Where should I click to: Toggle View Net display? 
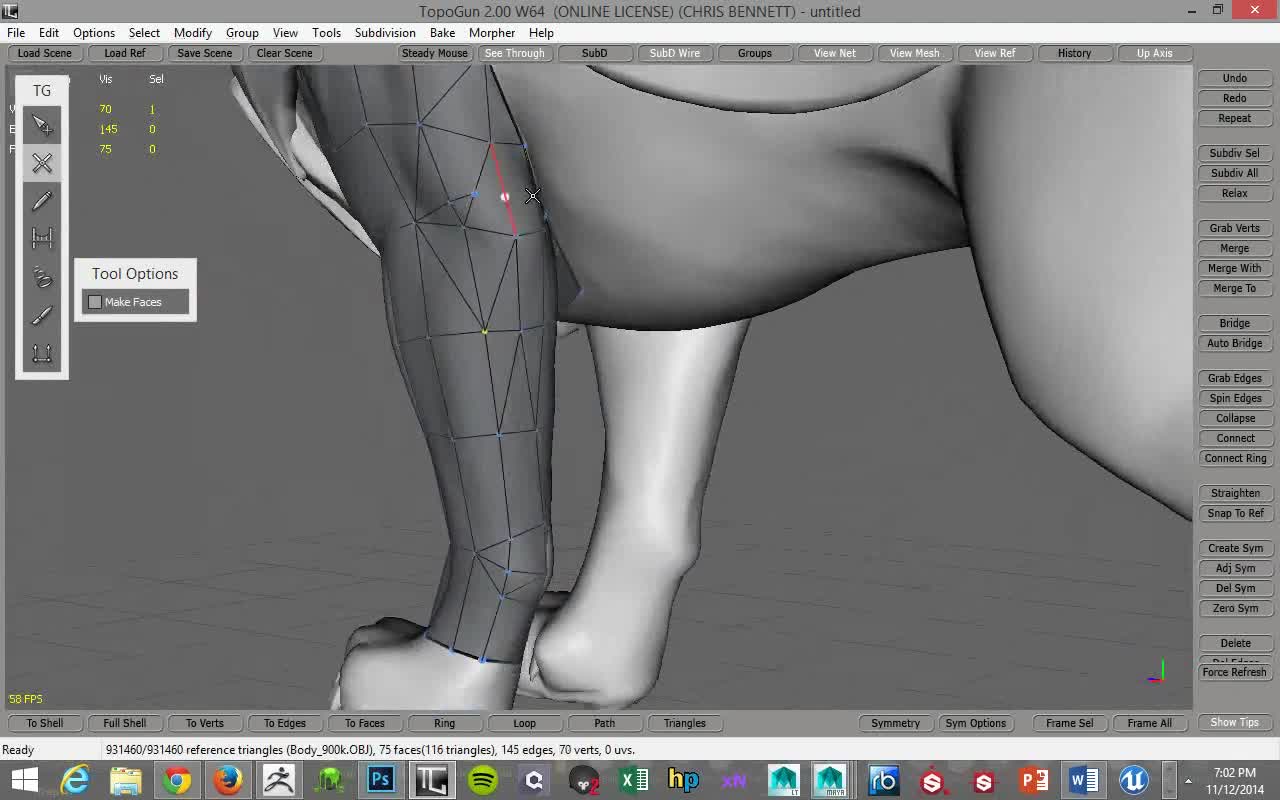click(835, 53)
